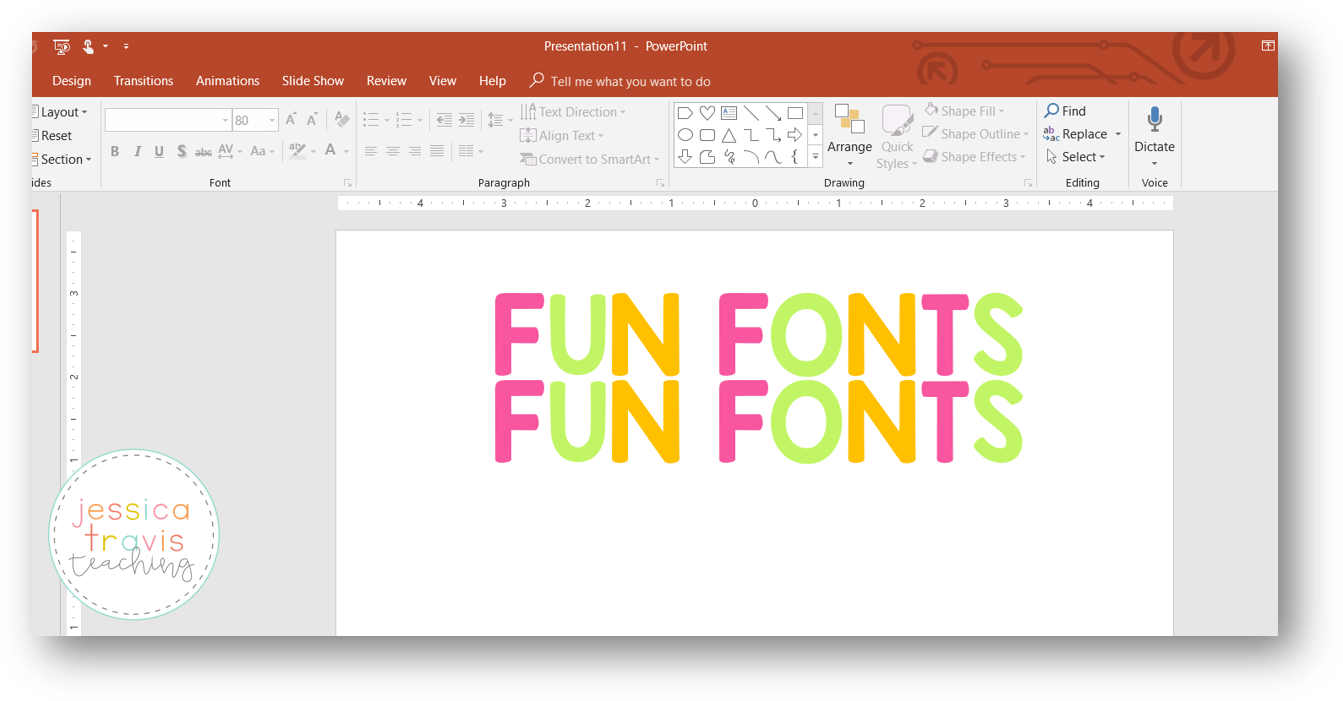Select the text box shape
The image size is (1343, 701).
coord(729,113)
